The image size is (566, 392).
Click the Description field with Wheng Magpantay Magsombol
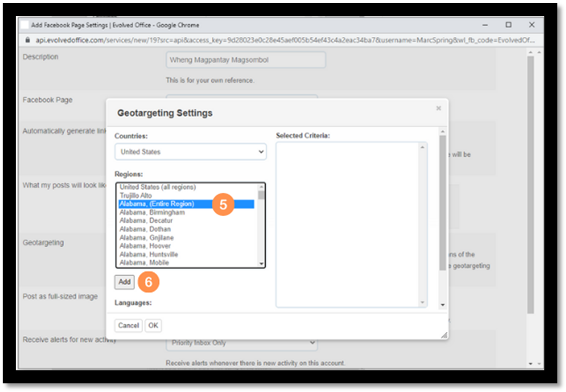246,60
